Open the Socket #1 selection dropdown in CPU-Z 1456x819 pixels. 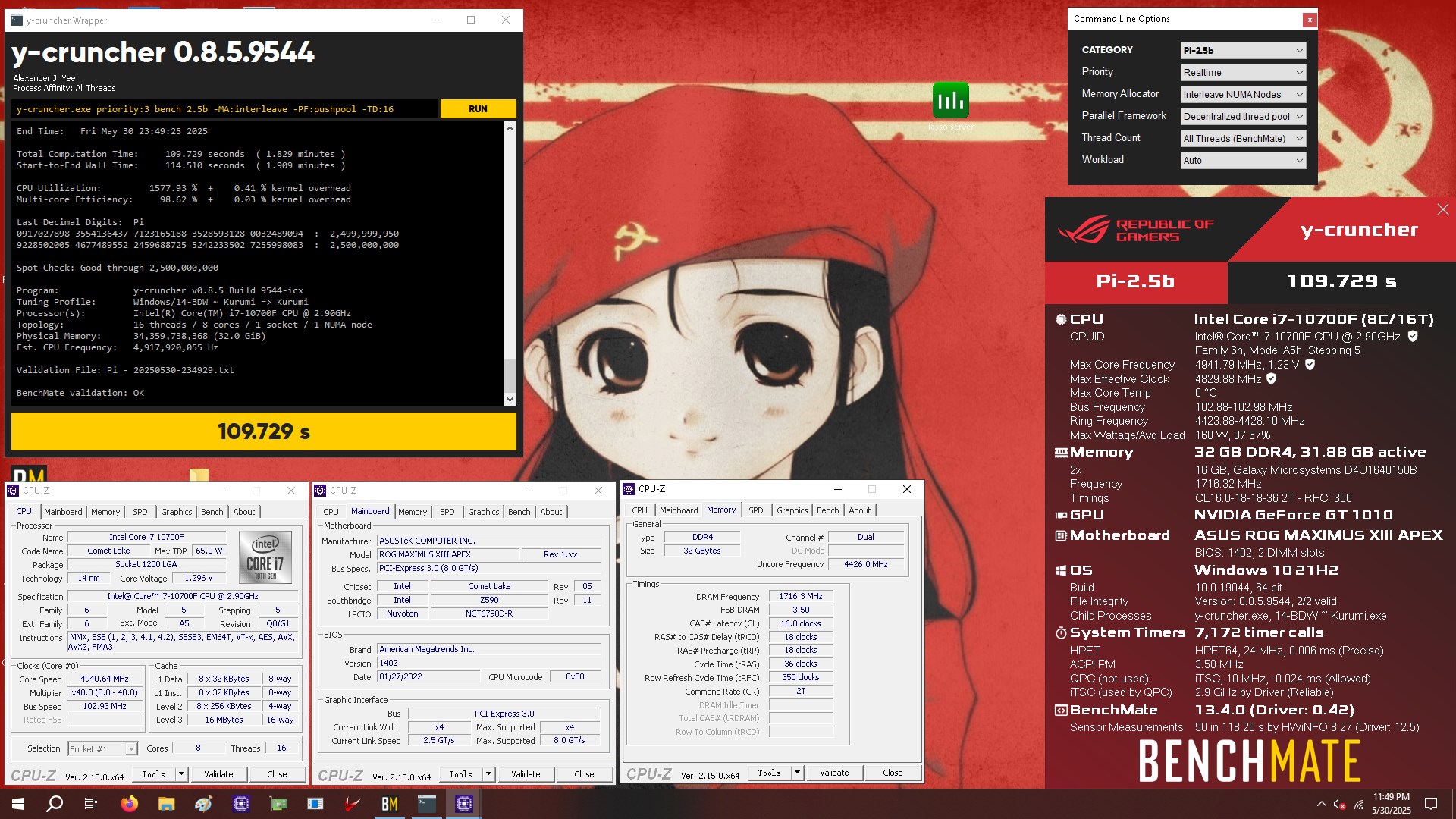(102, 748)
